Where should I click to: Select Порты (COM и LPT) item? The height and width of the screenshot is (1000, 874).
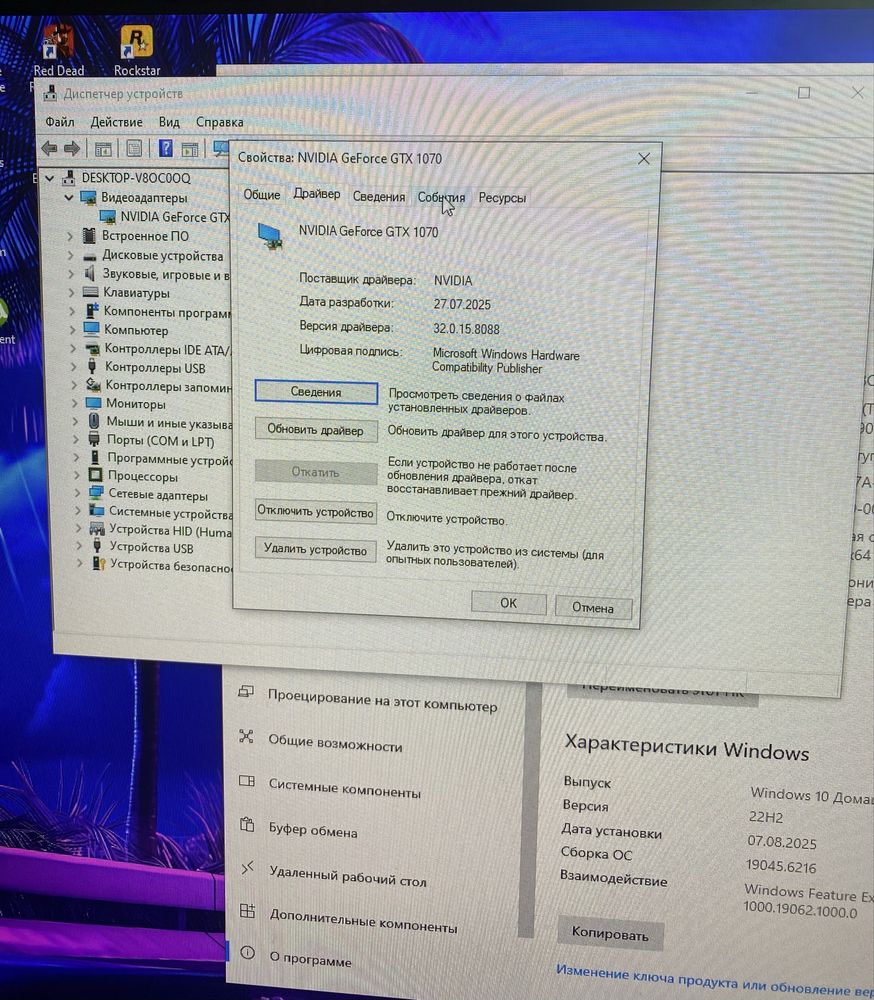pos(160,441)
